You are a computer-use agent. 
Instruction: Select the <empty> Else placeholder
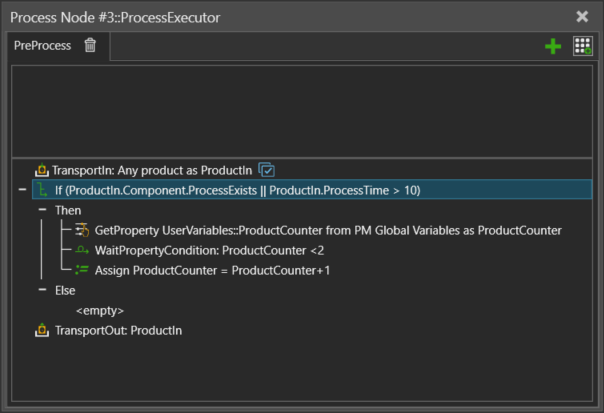[x=99, y=310]
